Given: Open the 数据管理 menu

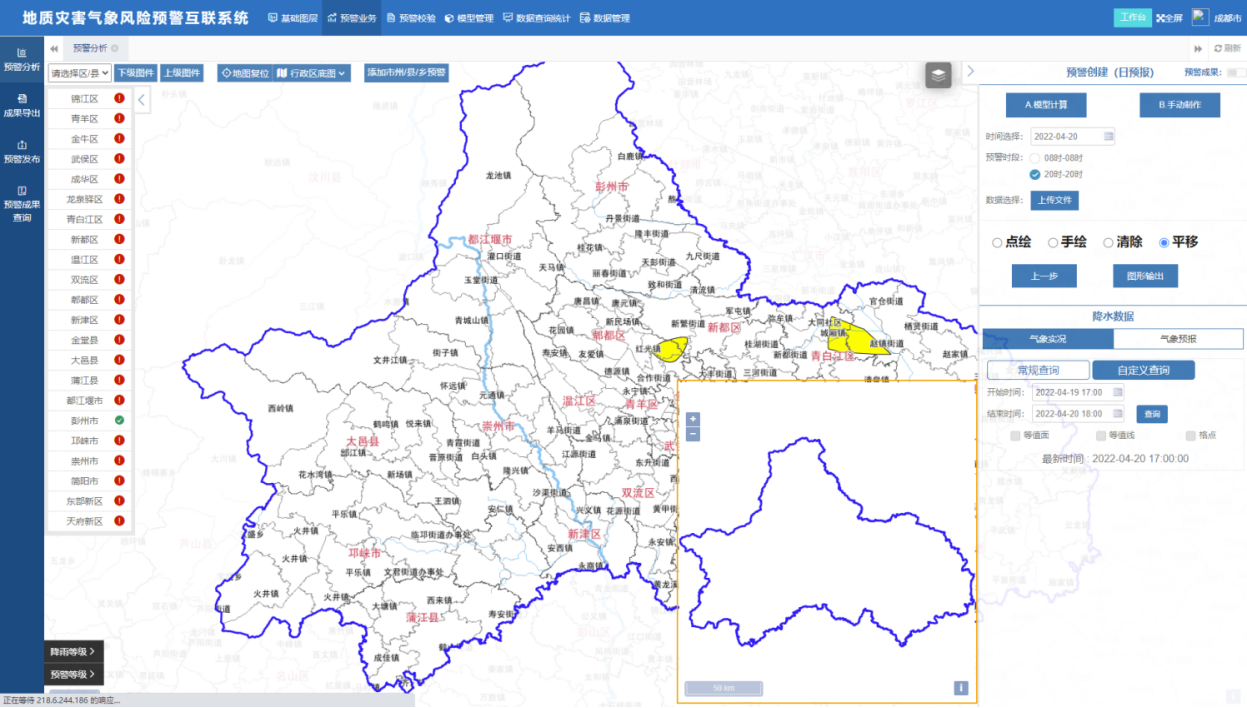Looking at the screenshot, I should tap(605, 18).
